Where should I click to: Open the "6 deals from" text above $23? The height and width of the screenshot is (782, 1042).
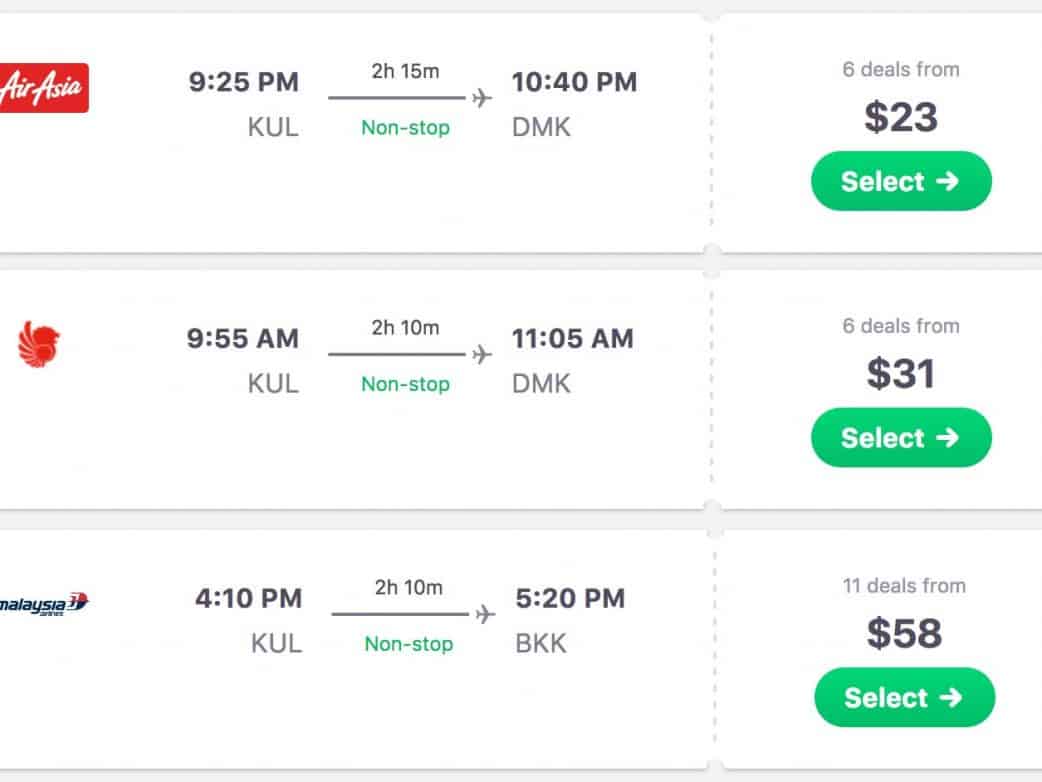pyautogui.click(x=900, y=69)
